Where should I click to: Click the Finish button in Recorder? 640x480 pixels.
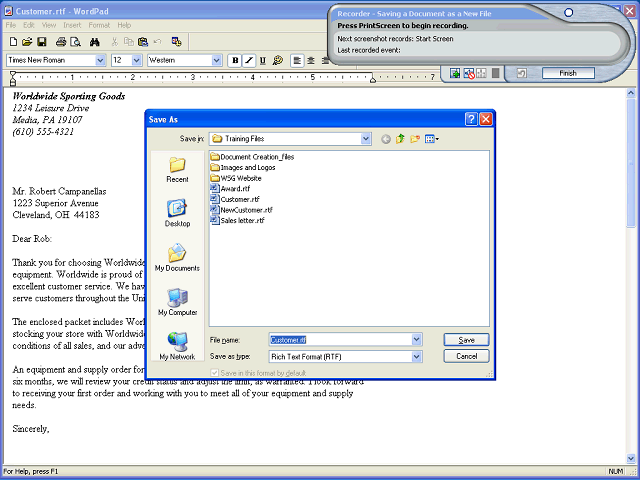(568, 73)
